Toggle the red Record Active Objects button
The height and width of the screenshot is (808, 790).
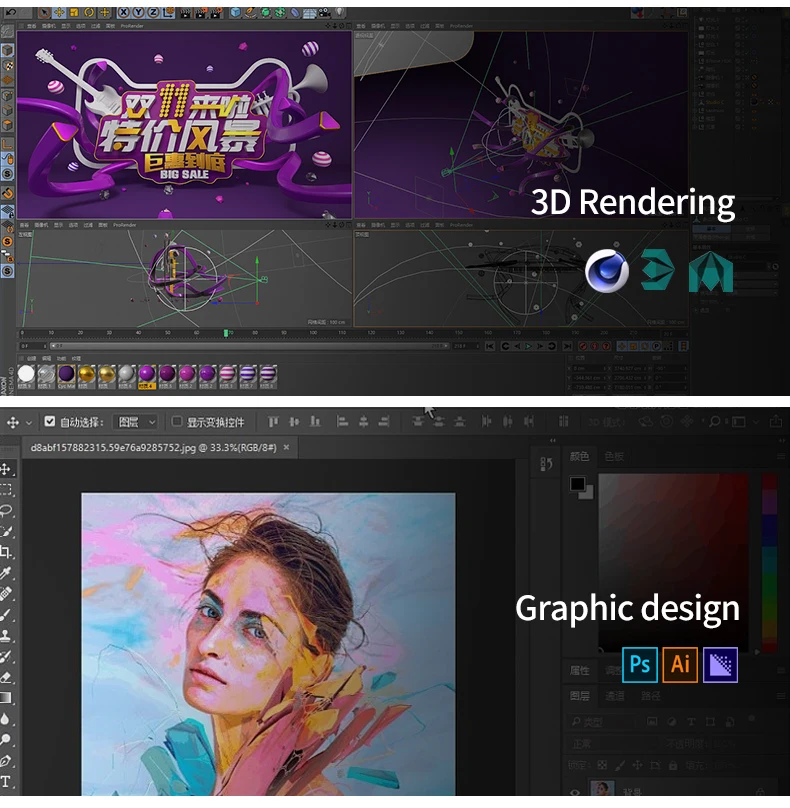coord(583,346)
